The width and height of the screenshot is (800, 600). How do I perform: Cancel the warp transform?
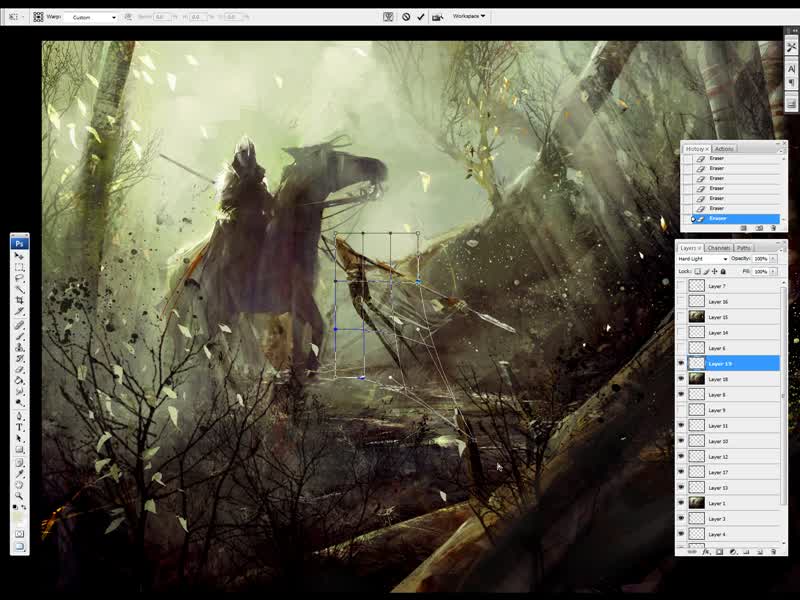point(406,17)
